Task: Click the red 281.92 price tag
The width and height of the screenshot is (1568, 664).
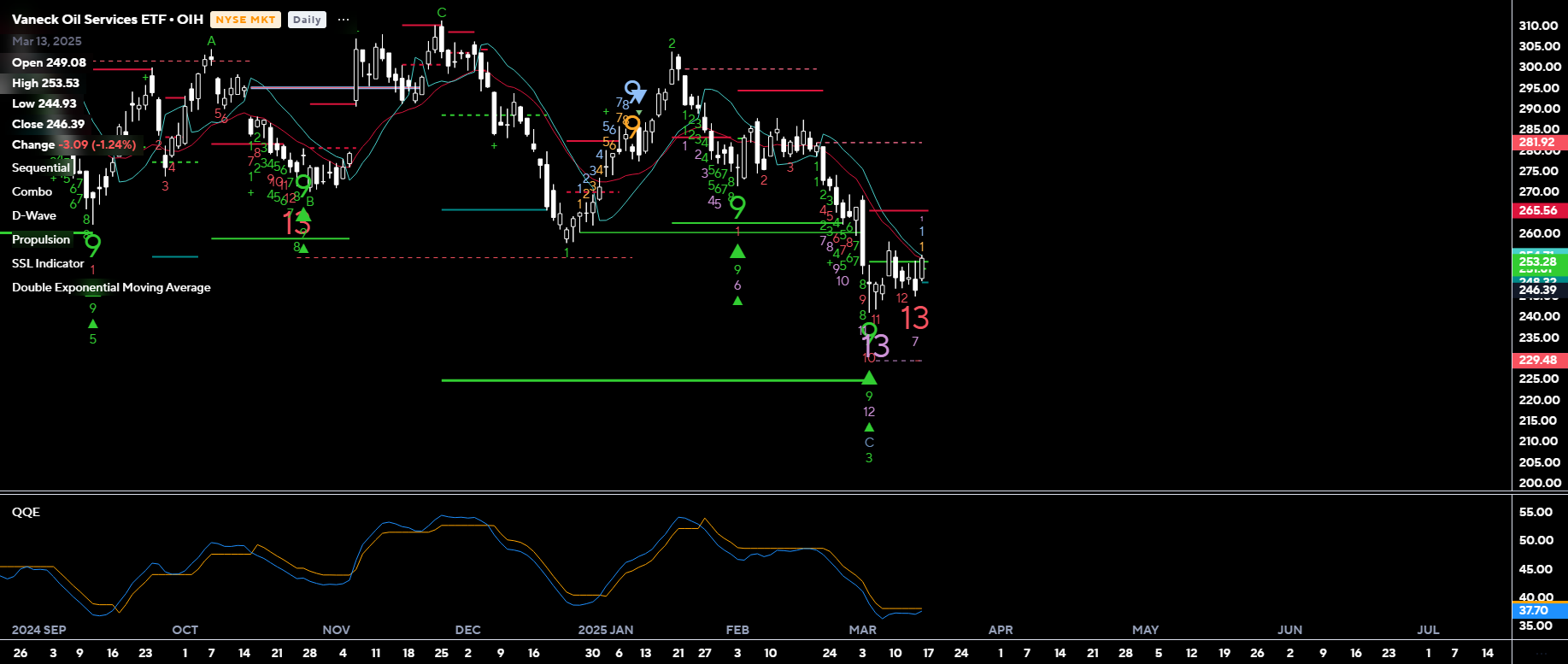Action: tap(1537, 143)
